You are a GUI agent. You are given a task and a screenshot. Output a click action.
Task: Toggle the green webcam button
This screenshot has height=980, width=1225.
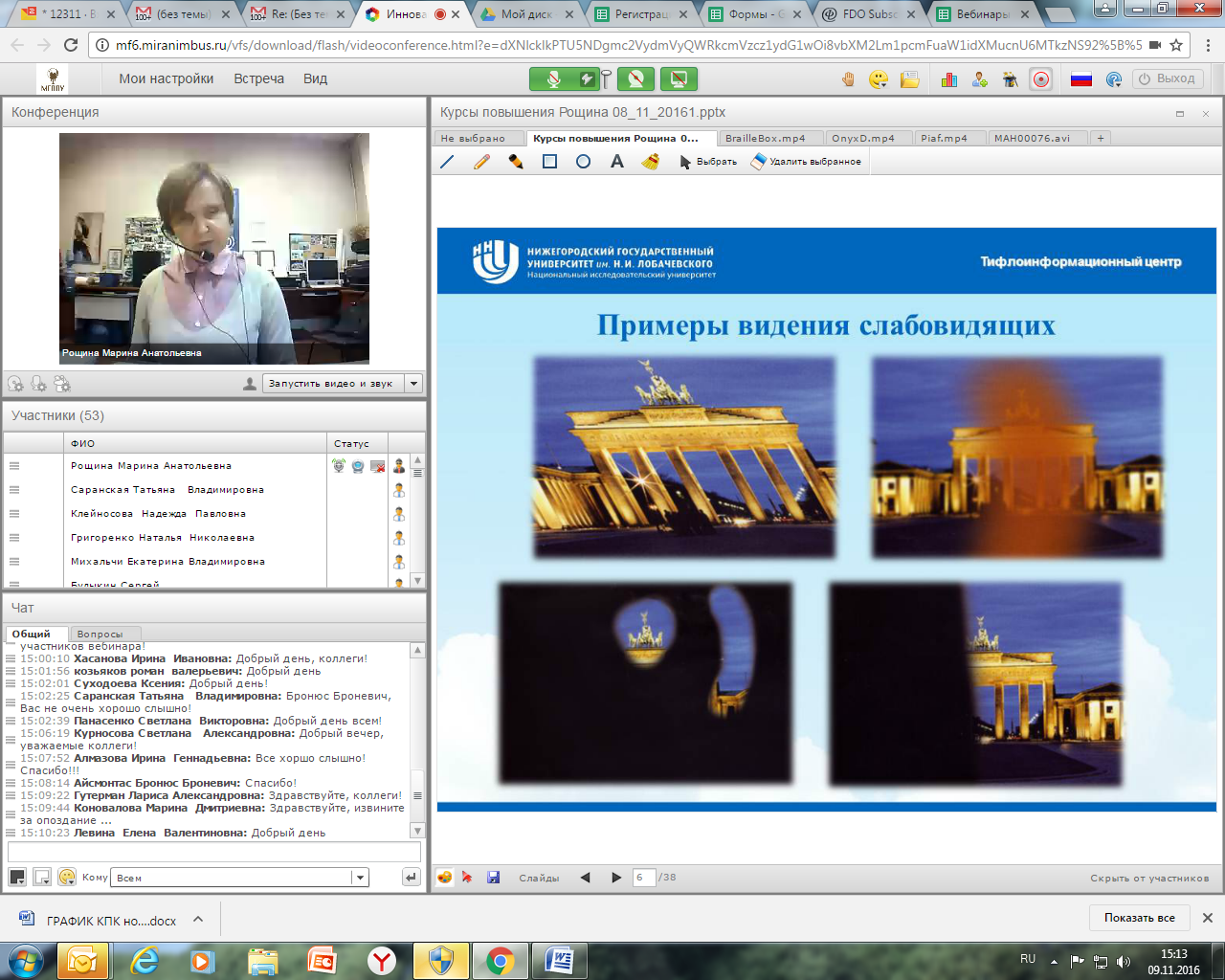coord(635,79)
